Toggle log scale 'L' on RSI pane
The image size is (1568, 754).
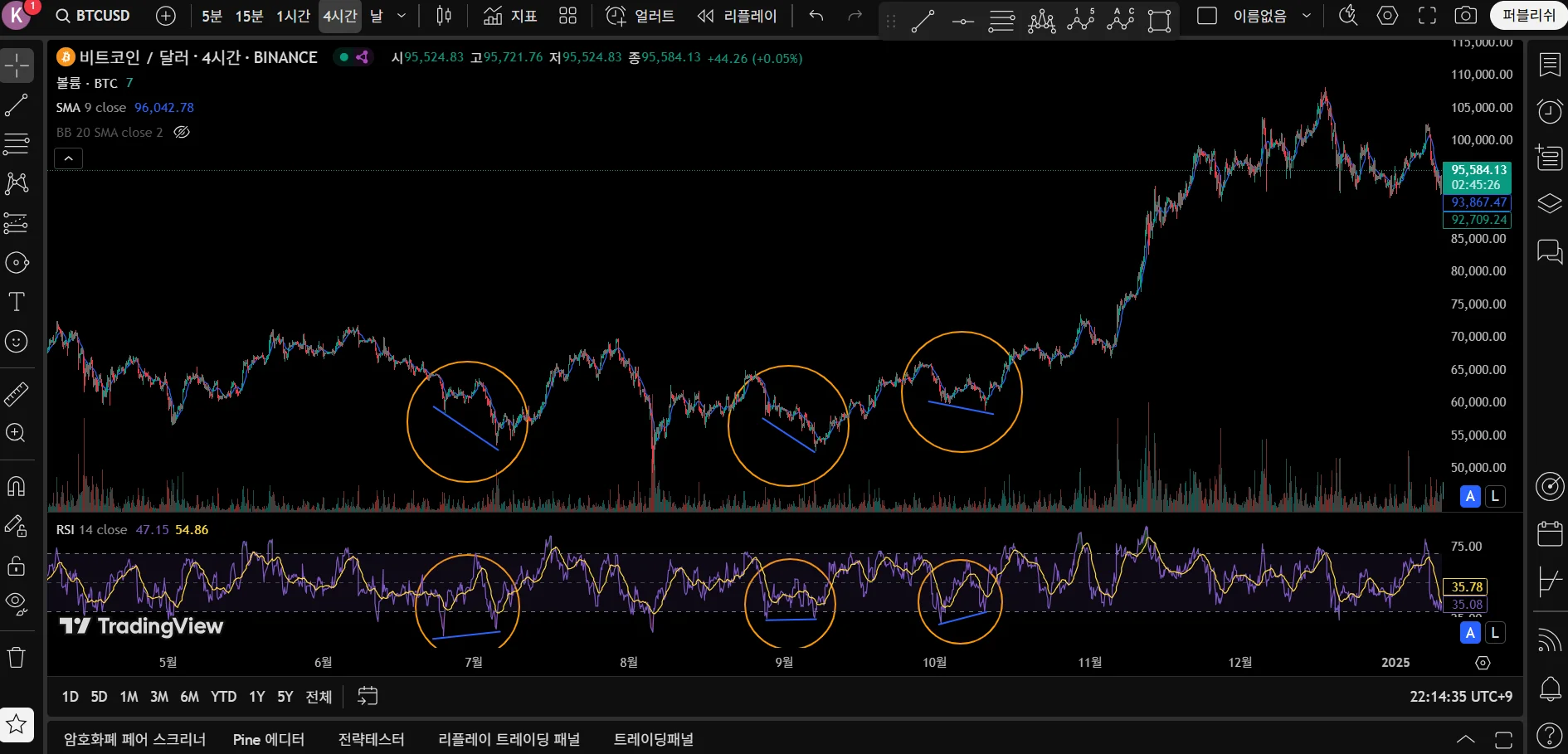click(1495, 633)
